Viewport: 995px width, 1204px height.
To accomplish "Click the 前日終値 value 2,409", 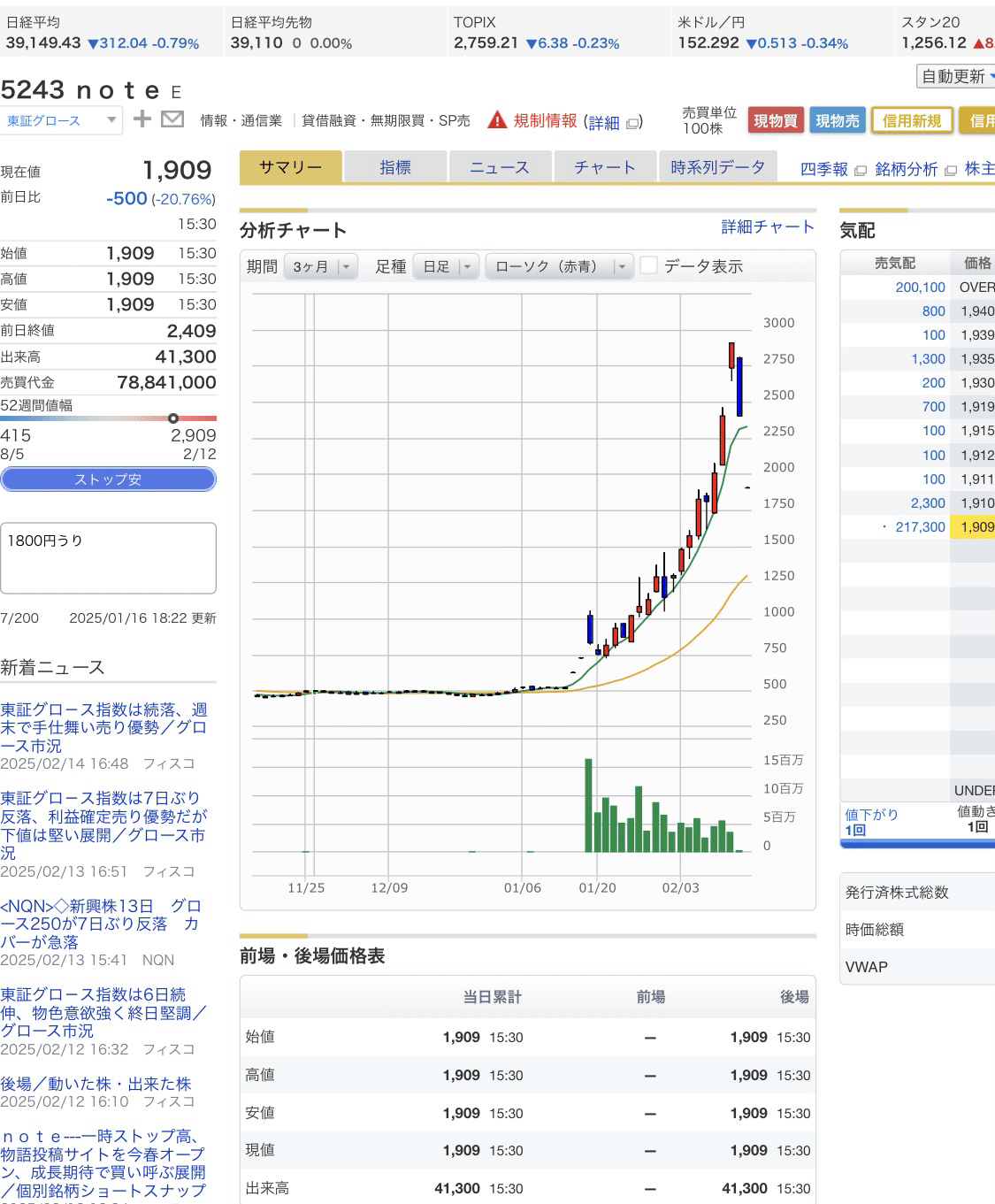I will pyautogui.click(x=191, y=331).
